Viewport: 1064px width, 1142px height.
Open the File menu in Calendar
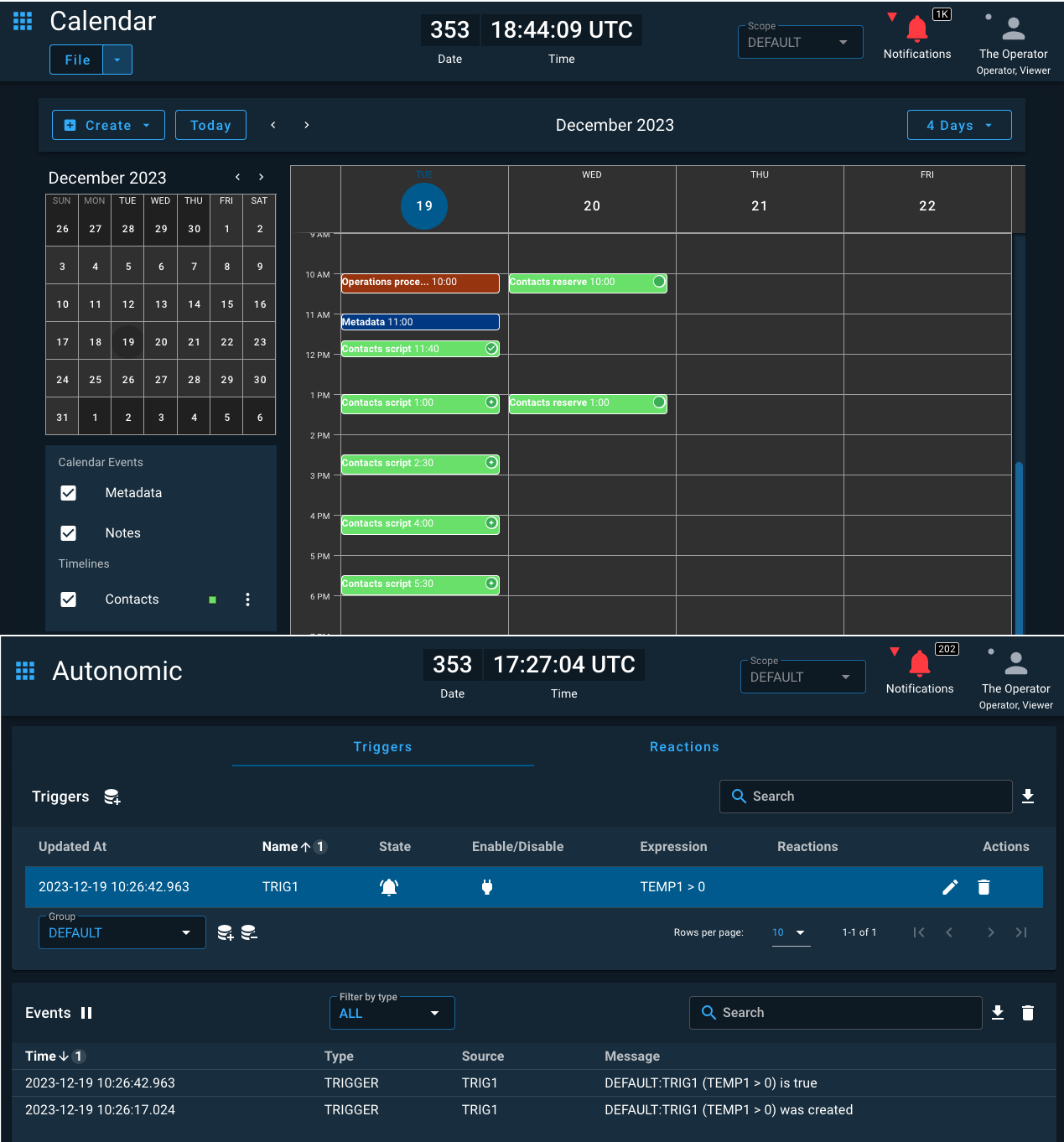point(75,59)
